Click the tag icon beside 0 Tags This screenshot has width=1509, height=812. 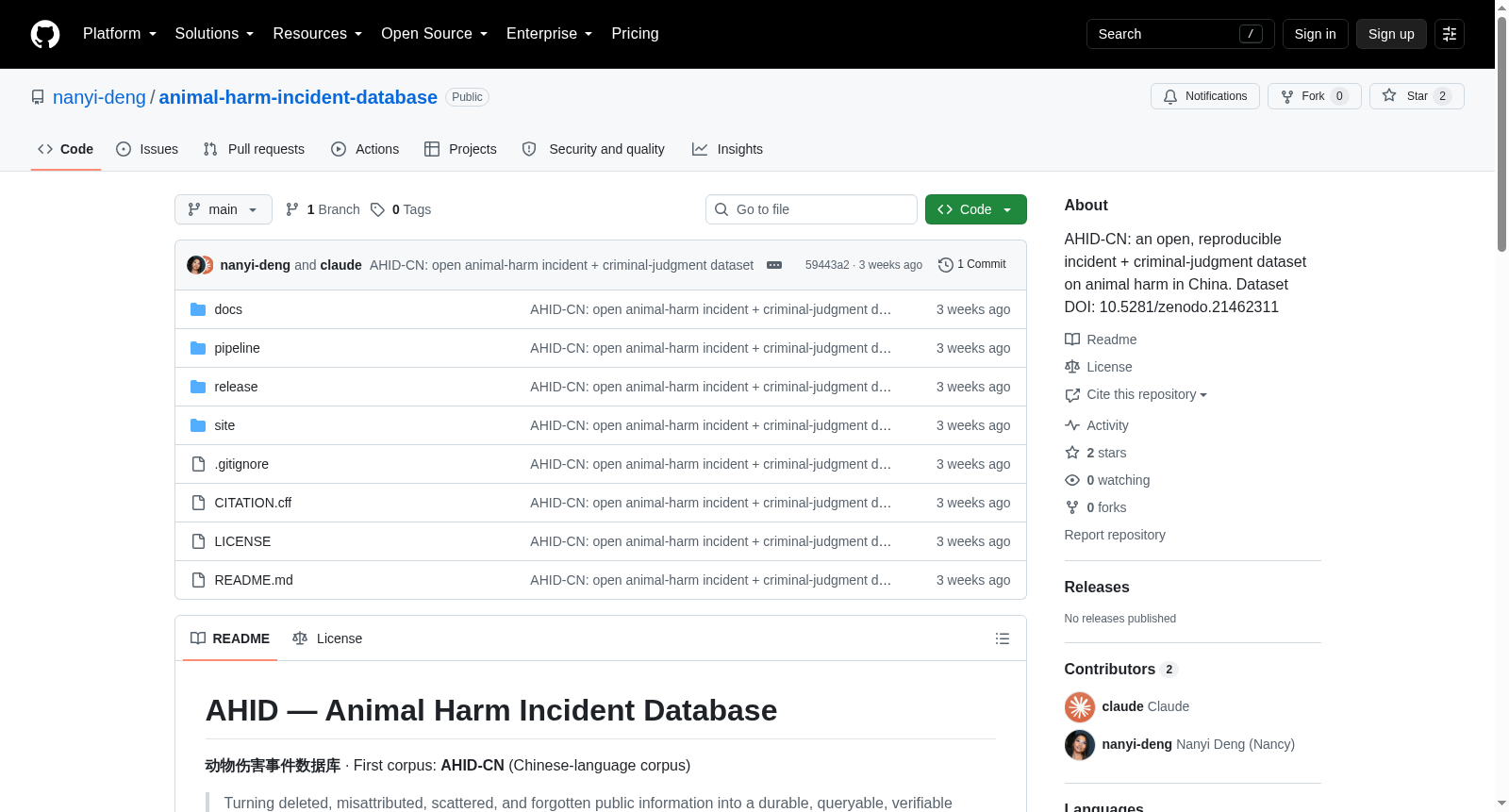point(377,209)
